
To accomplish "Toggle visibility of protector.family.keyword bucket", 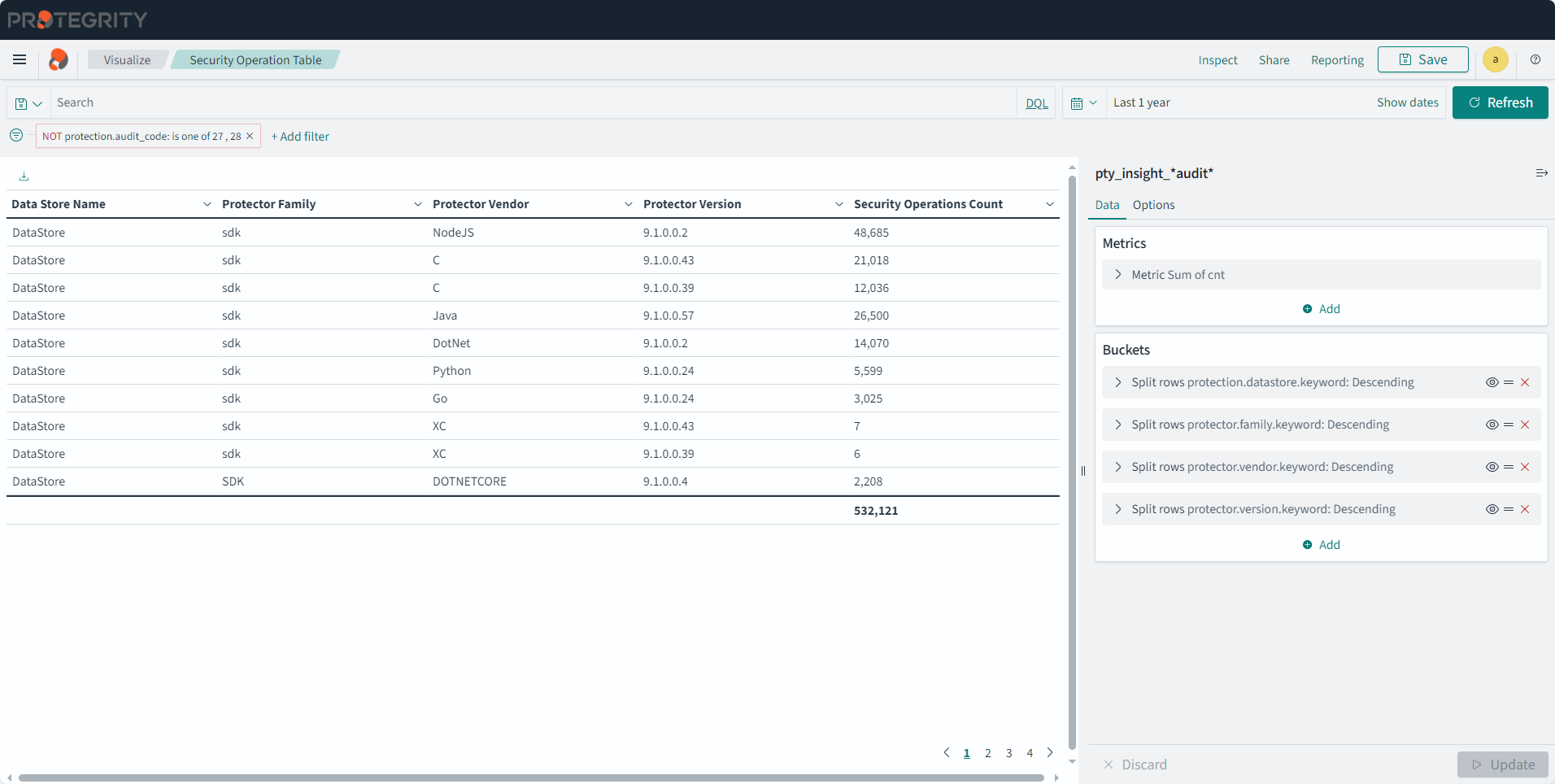I will [x=1492, y=425].
